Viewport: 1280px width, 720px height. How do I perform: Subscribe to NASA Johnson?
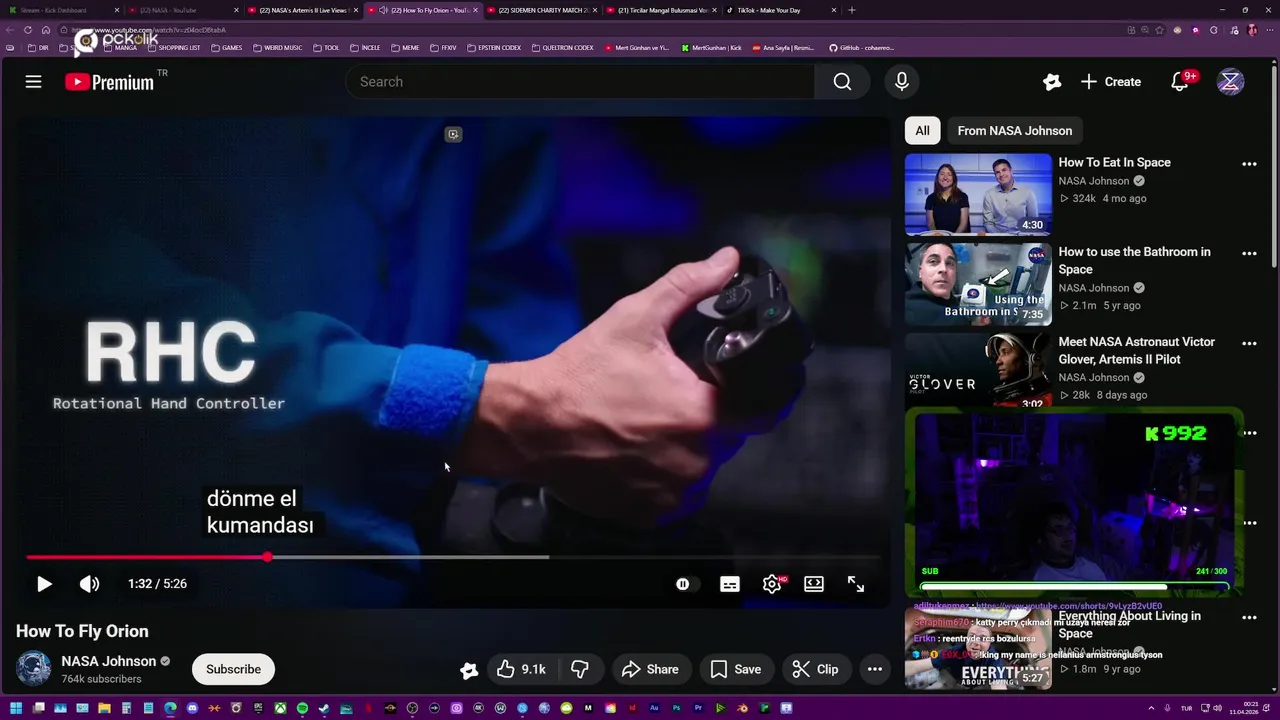tap(233, 669)
